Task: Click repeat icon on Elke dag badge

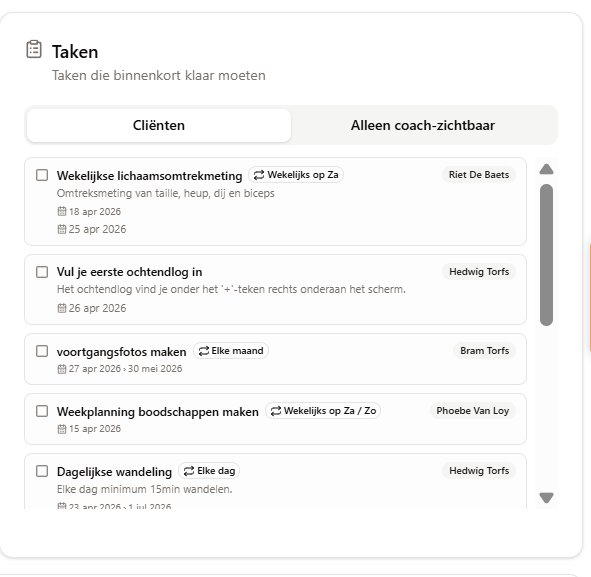Action: point(188,471)
